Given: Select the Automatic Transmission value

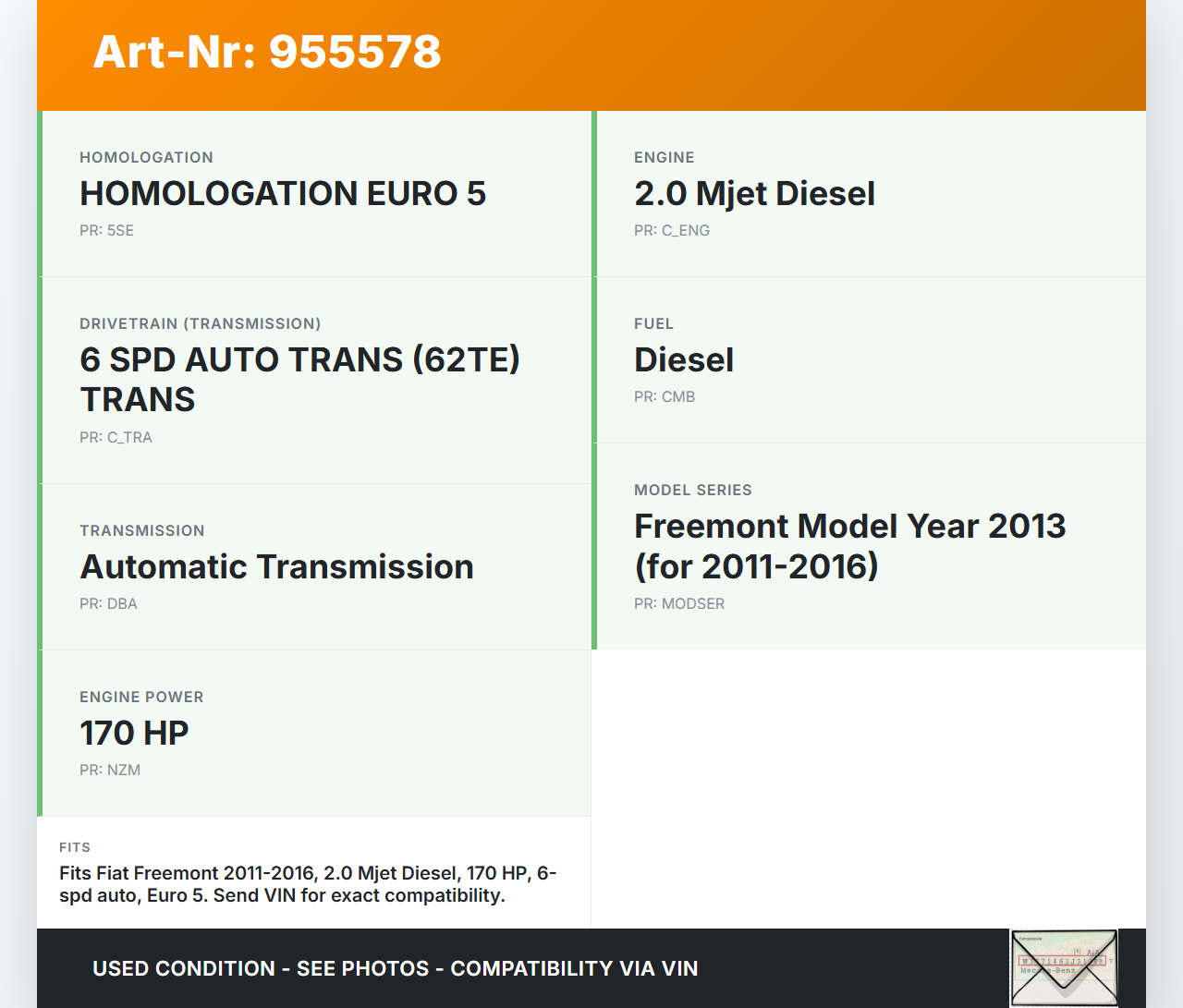Looking at the screenshot, I should [276, 567].
